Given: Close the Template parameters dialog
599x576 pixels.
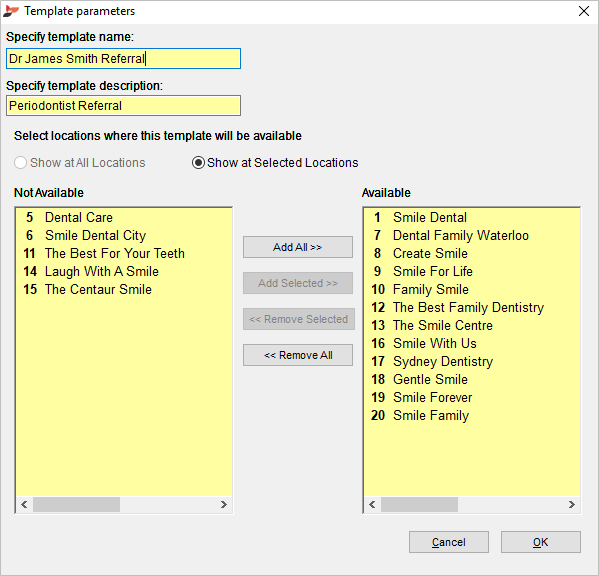Looking at the screenshot, I should tap(584, 11).
